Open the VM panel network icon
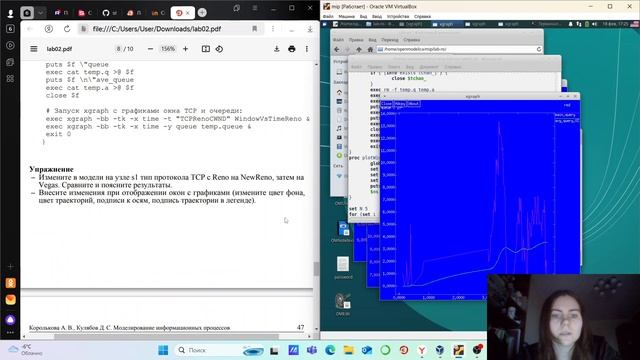Screen dimensions: 640x360 [579, 24]
